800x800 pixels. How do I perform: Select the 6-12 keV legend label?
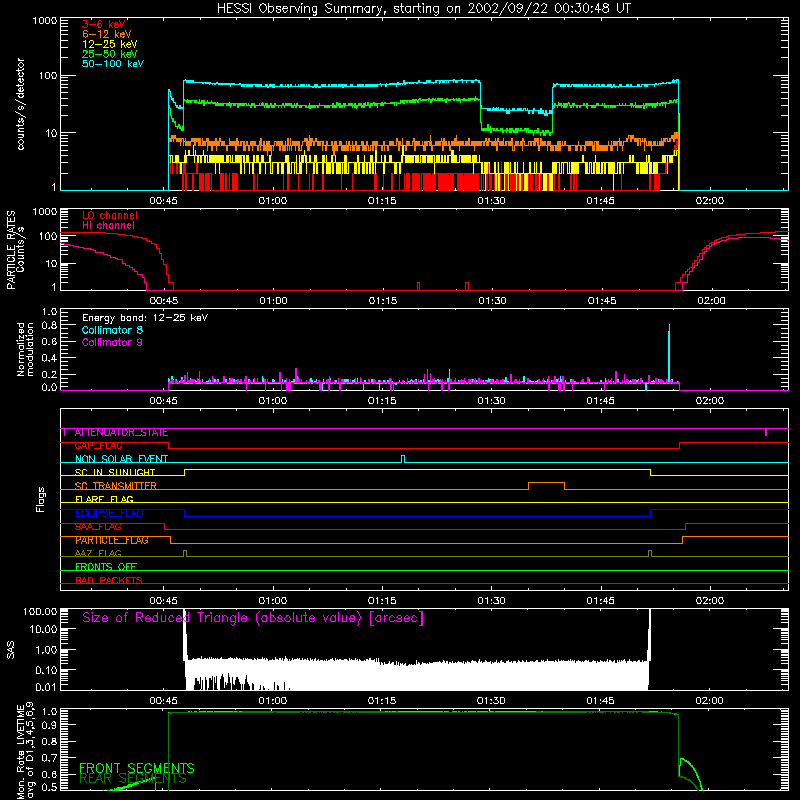pos(107,34)
